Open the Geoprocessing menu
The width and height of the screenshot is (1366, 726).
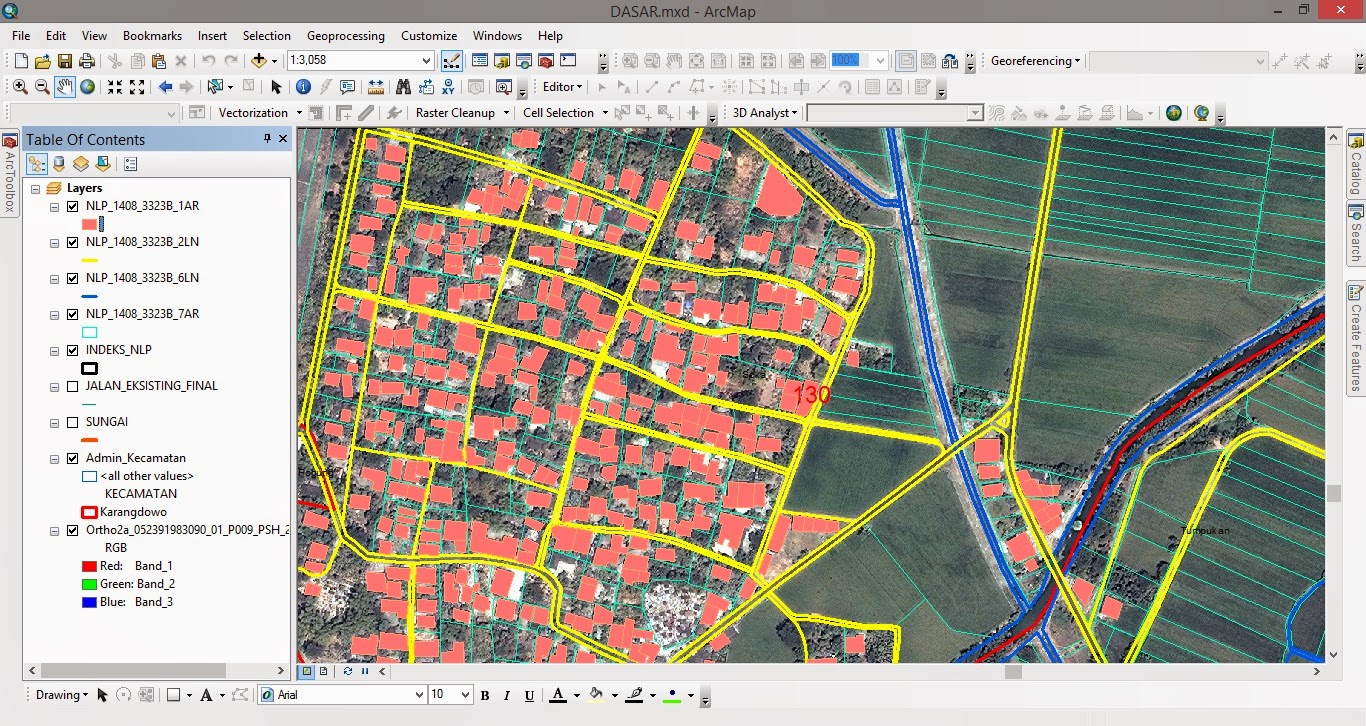(x=345, y=36)
